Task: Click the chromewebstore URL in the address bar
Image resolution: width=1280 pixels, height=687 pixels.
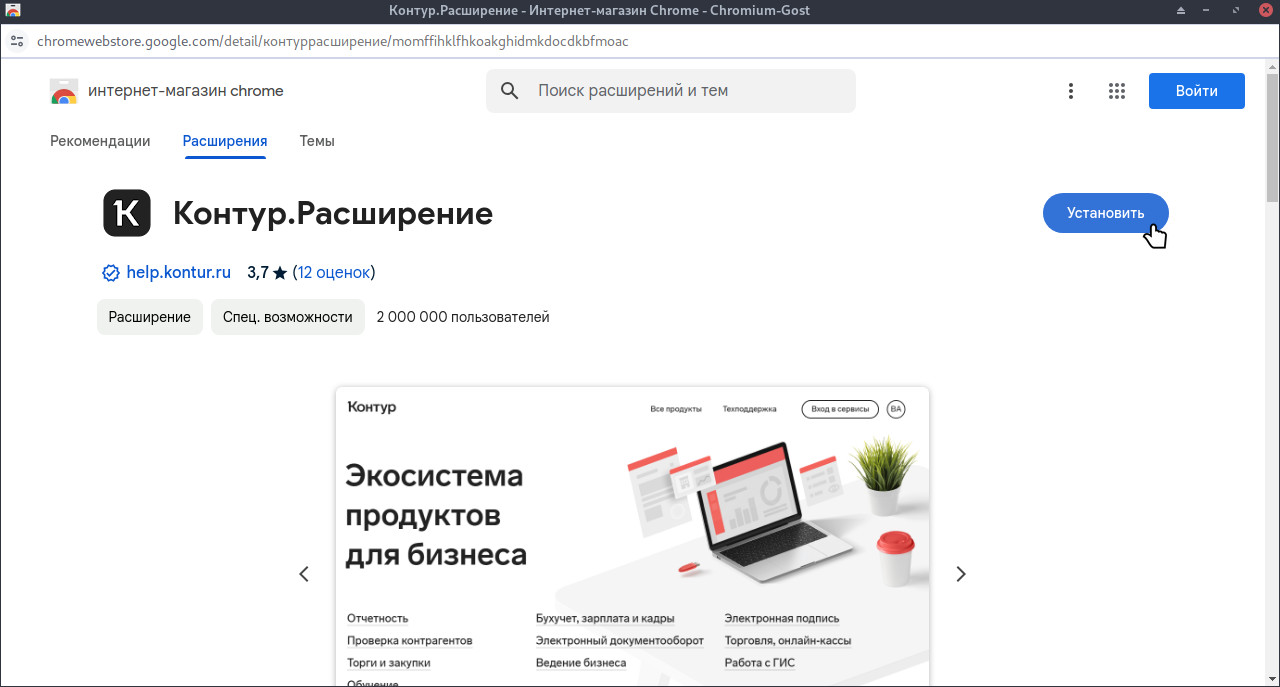Action: 333,41
